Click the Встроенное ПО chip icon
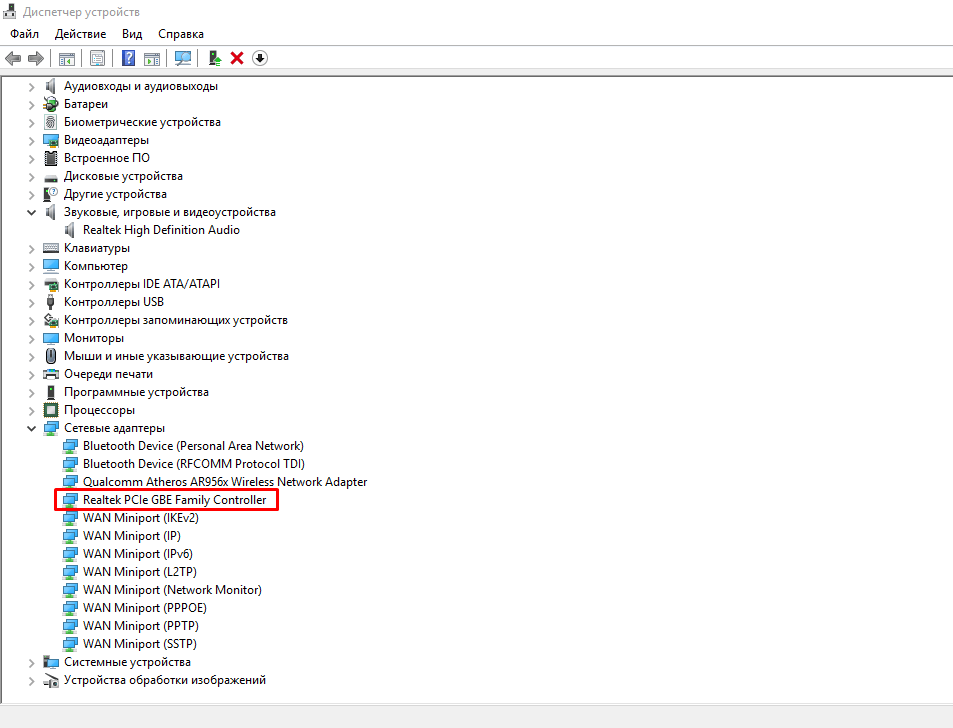 51,159
